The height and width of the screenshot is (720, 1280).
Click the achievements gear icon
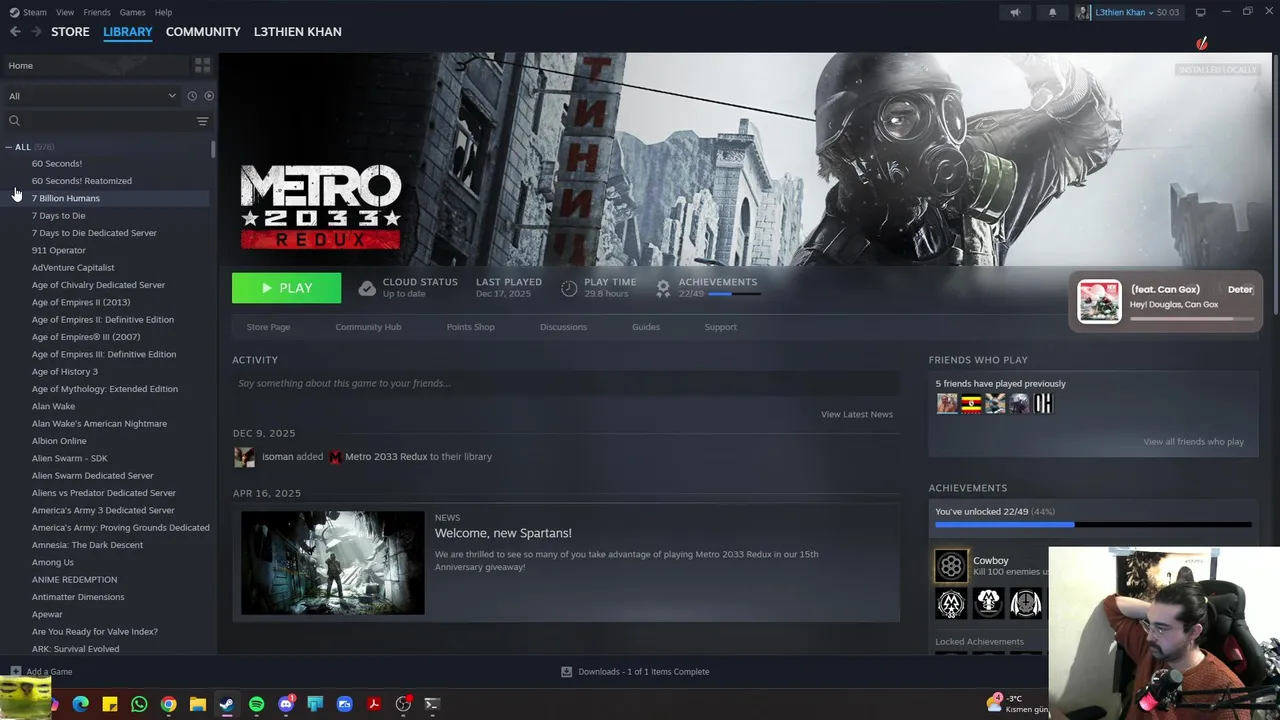tap(663, 288)
